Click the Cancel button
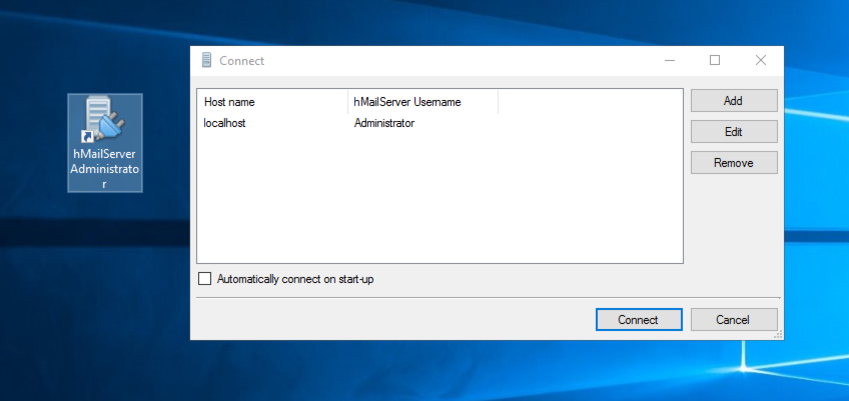This screenshot has width=849, height=401. [x=734, y=319]
